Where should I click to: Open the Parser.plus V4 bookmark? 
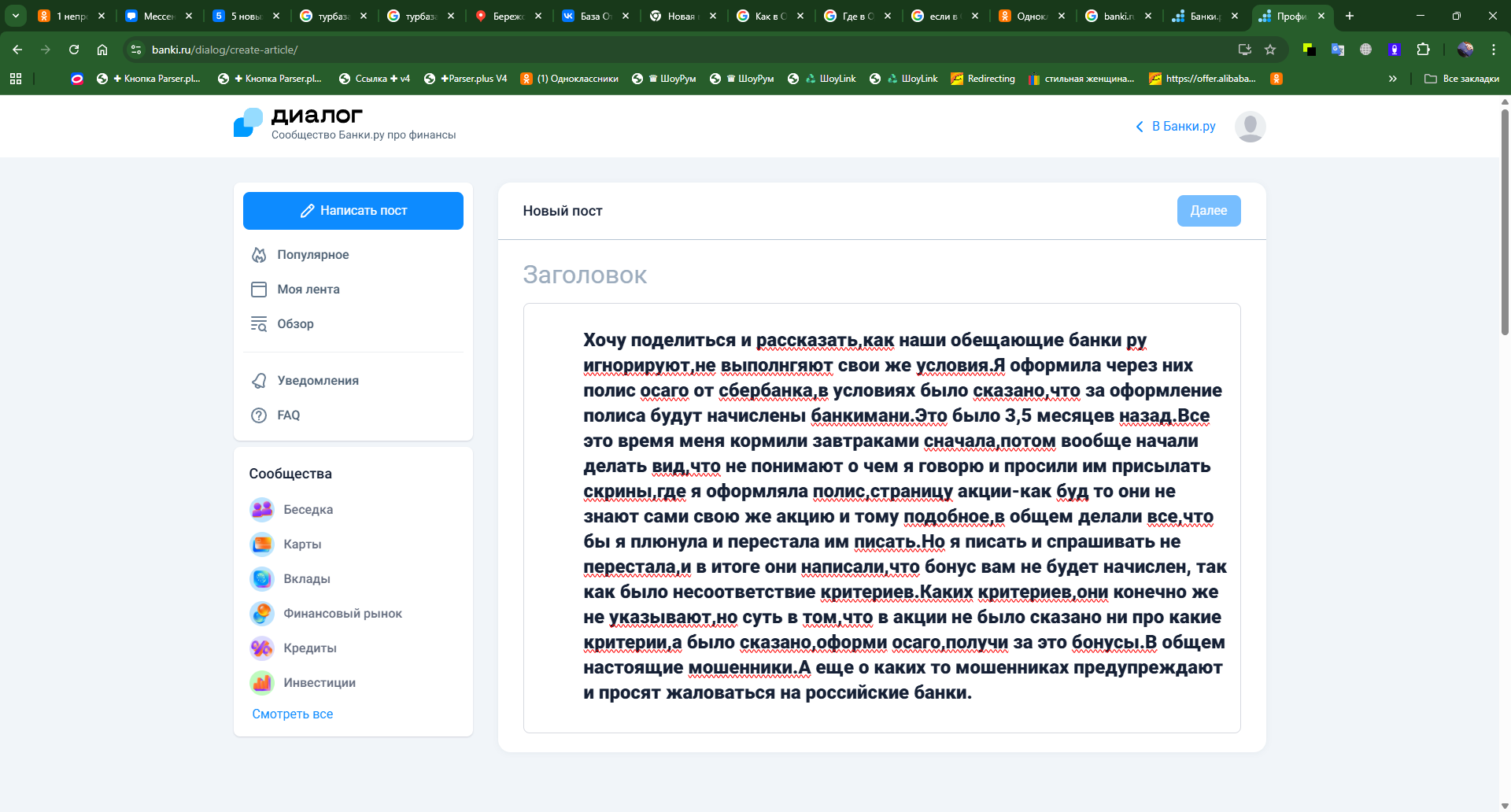465,79
